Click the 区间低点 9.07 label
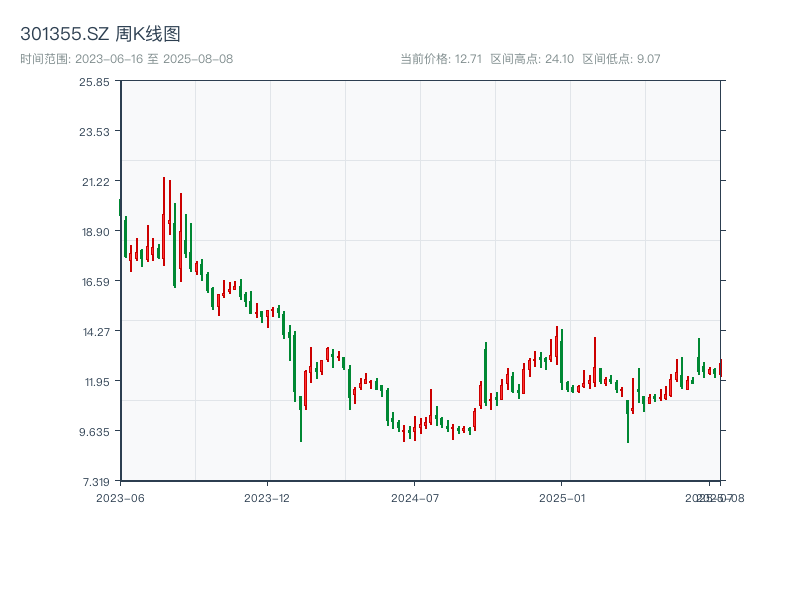 coord(621,59)
